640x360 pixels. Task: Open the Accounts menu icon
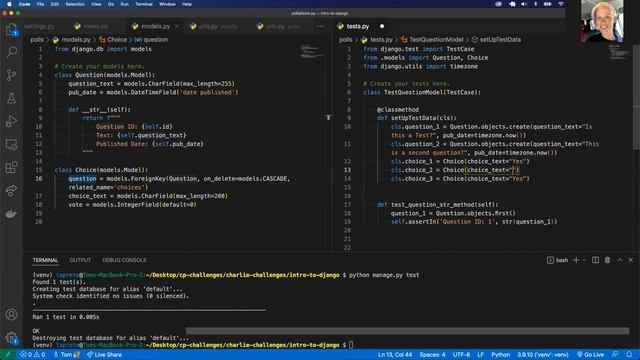[x=11, y=315]
